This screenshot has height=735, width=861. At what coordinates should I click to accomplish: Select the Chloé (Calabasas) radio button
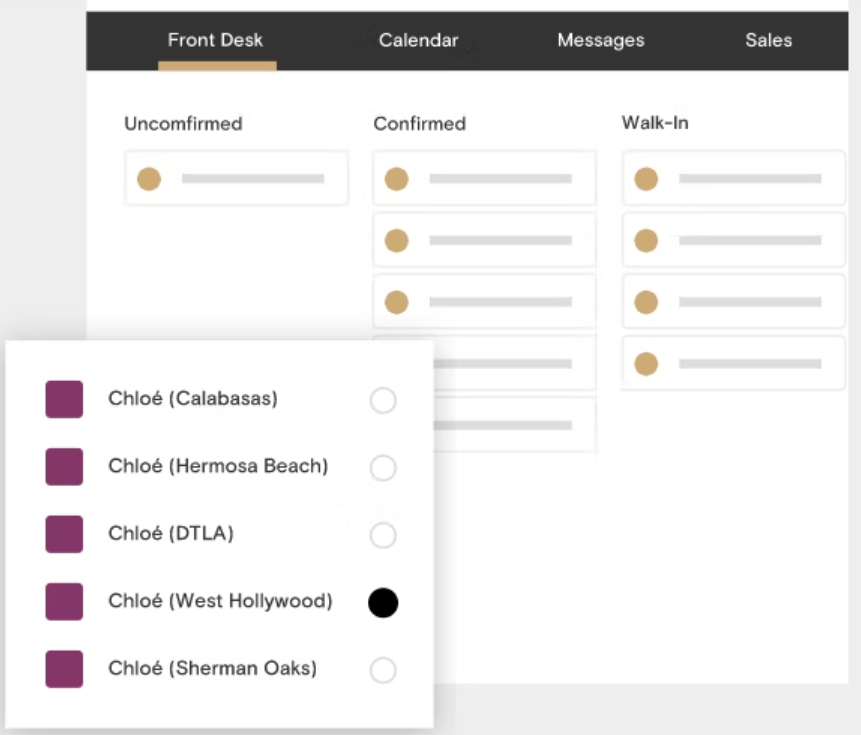[x=383, y=401]
